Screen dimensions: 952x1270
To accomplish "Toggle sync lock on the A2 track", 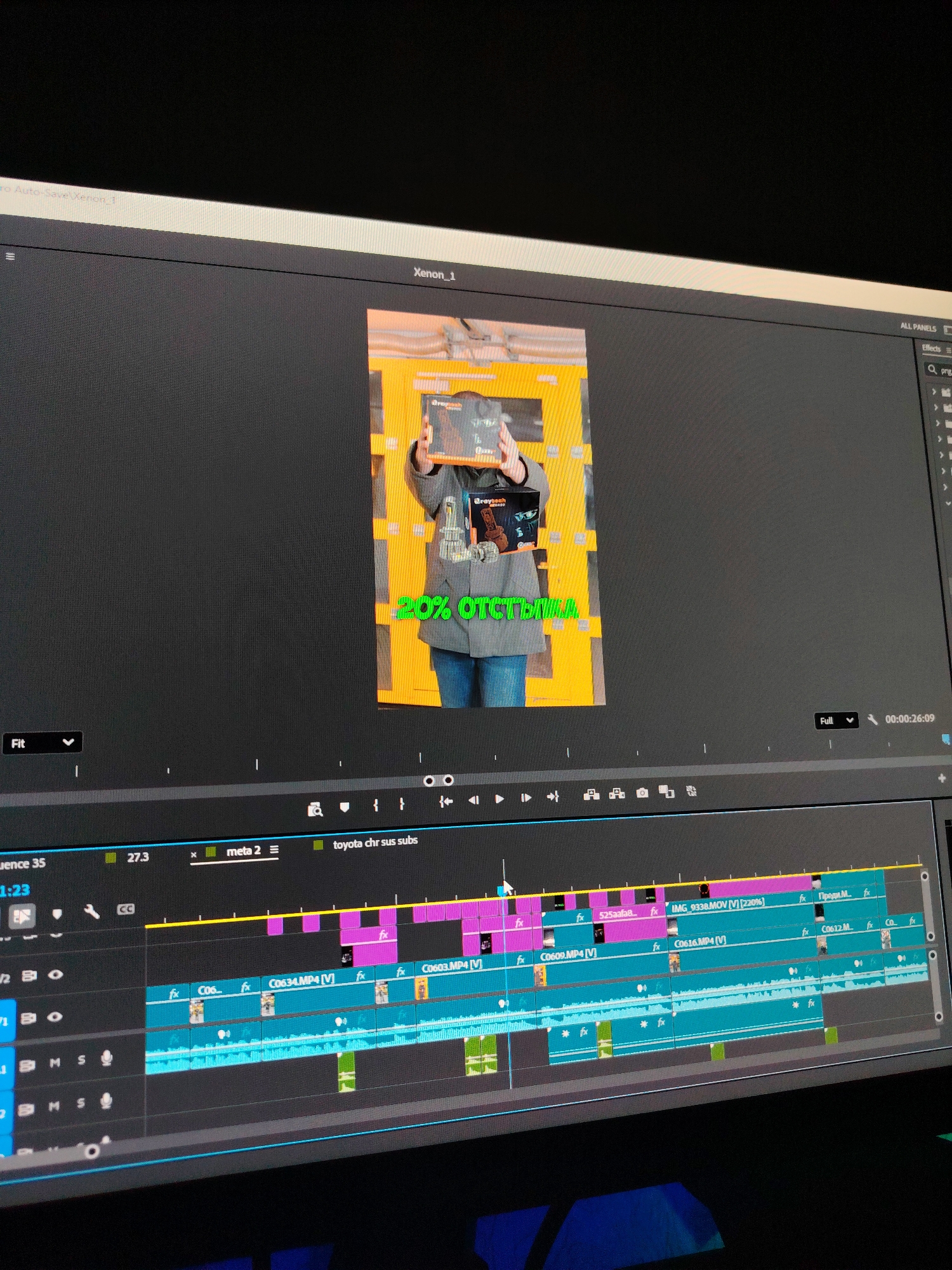I will click(x=25, y=1109).
